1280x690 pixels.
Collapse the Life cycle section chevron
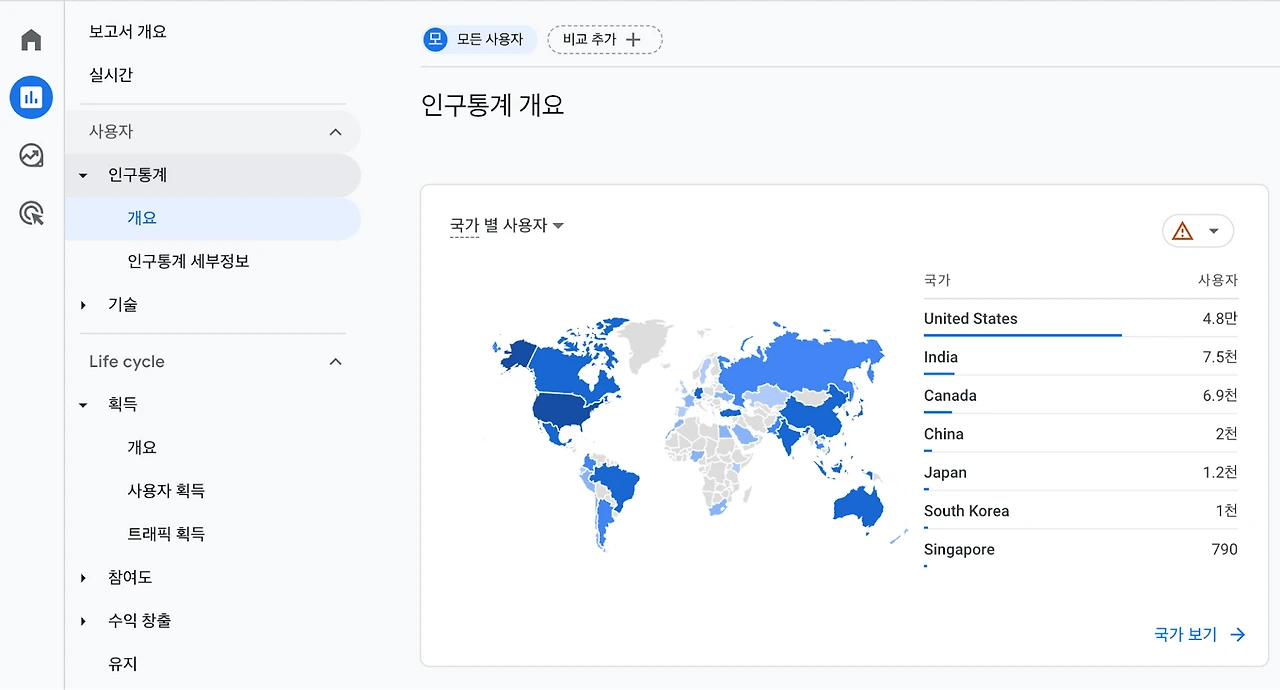[336, 362]
